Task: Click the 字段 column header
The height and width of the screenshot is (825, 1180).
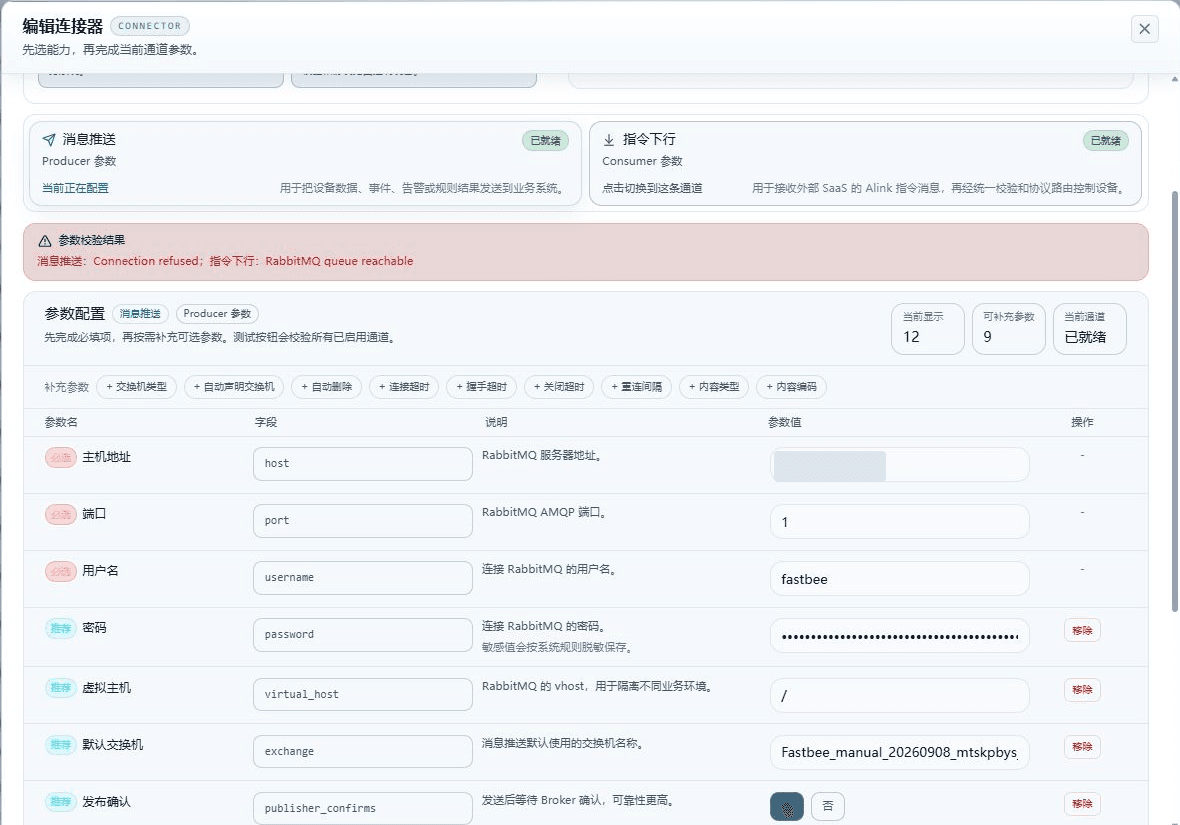Action: pos(266,422)
